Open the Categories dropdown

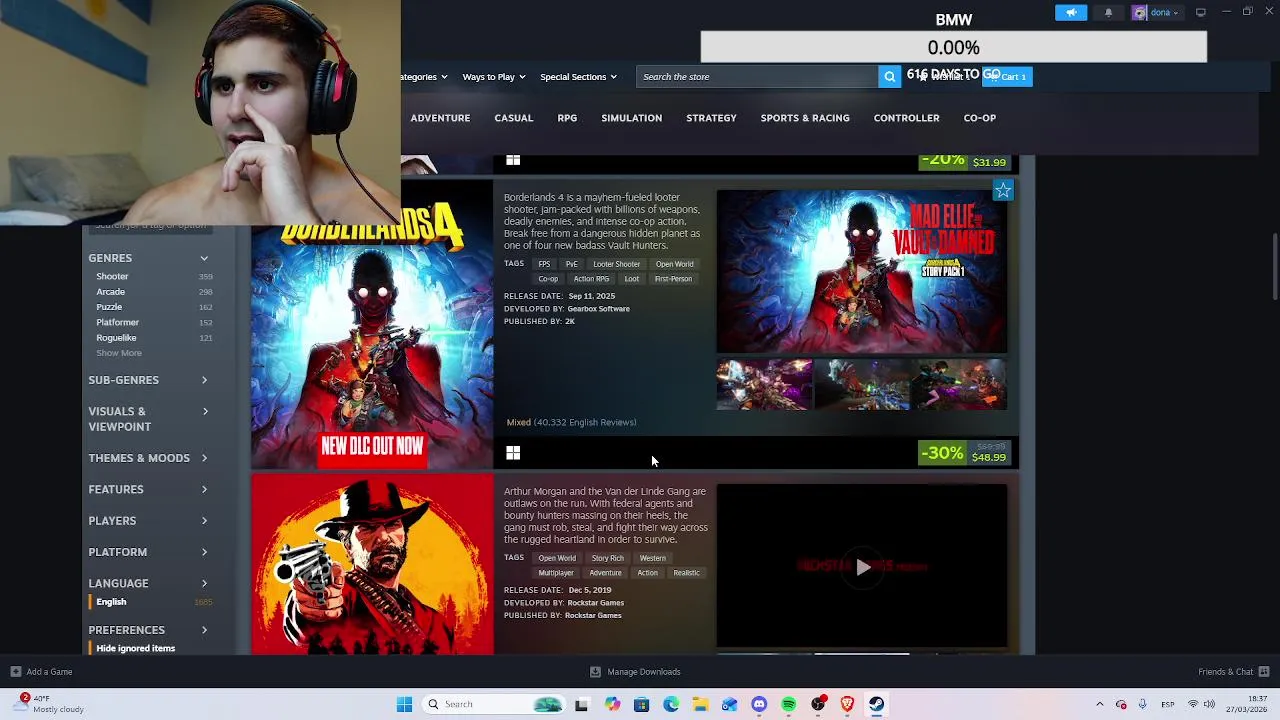tap(424, 77)
